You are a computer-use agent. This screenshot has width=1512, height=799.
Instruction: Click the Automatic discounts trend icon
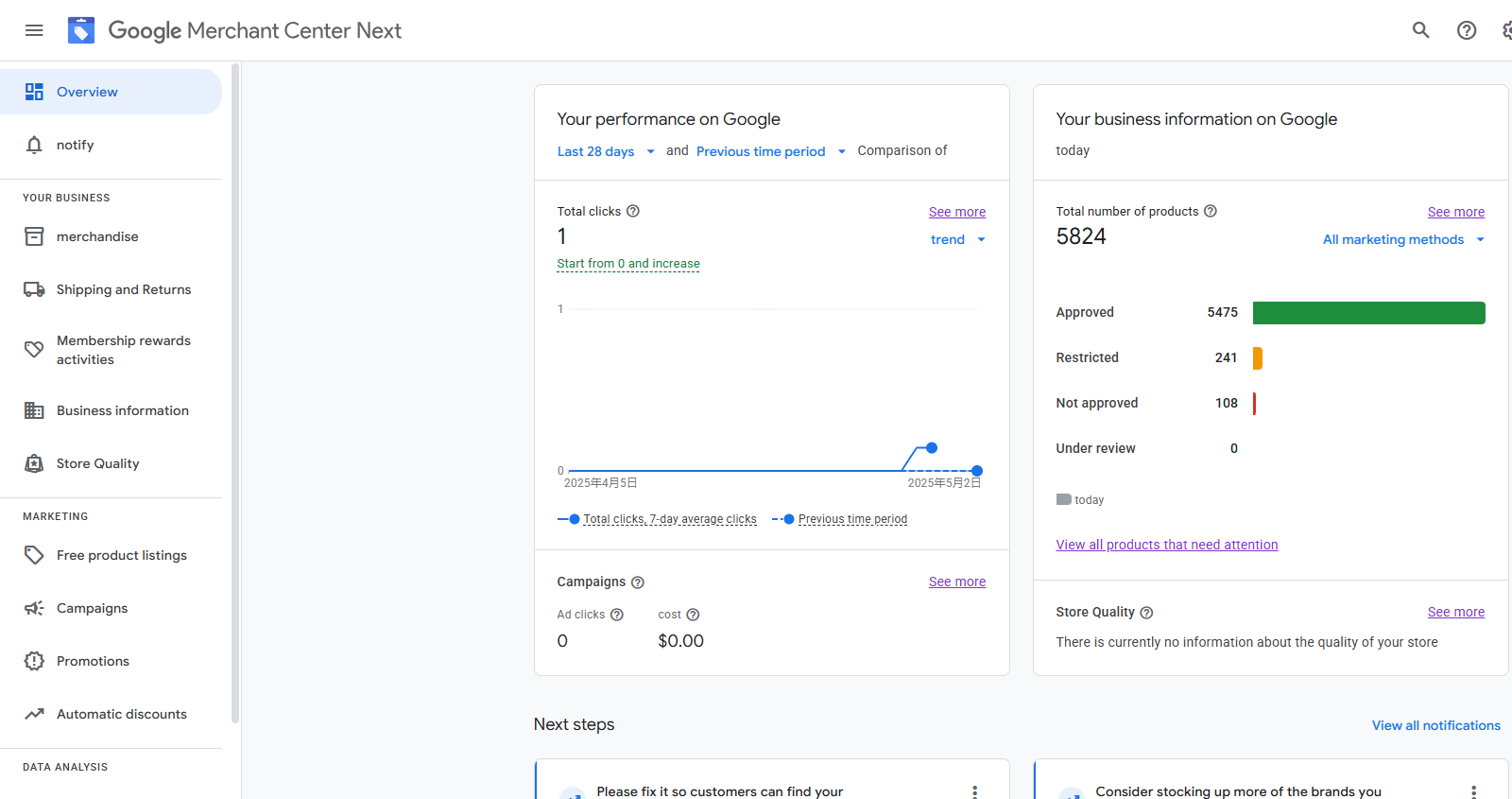34,714
